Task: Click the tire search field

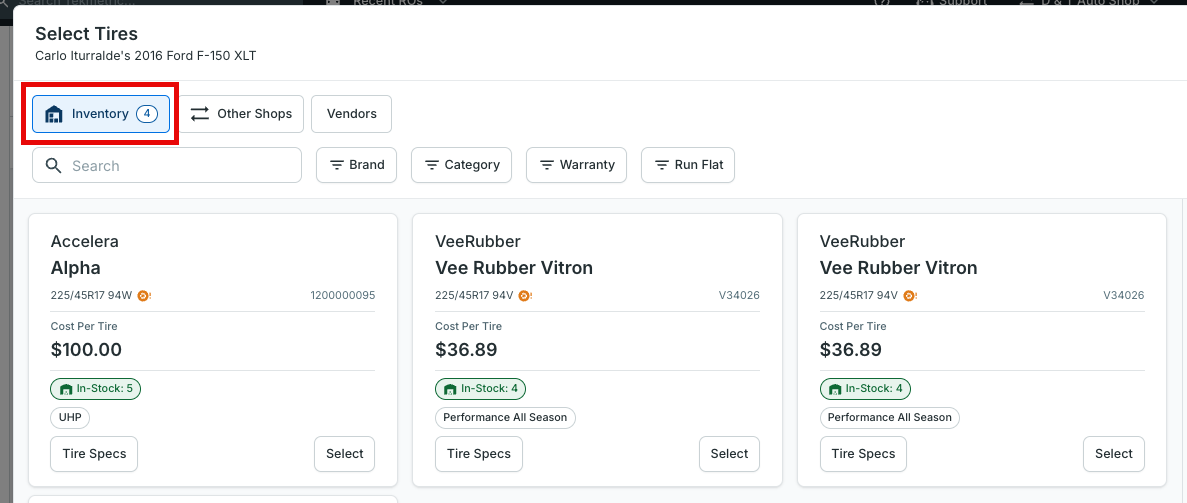Action: 167,165
